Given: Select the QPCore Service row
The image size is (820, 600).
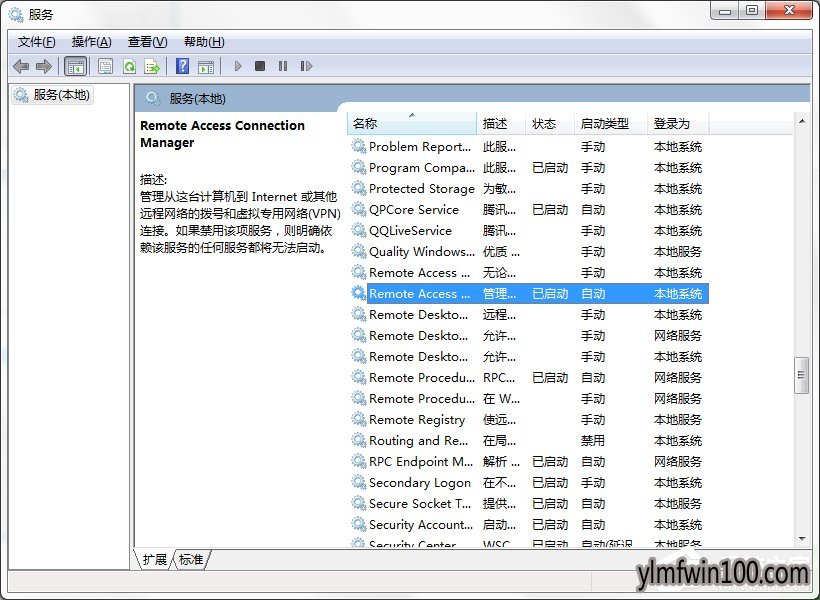Looking at the screenshot, I should pos(413,210).
